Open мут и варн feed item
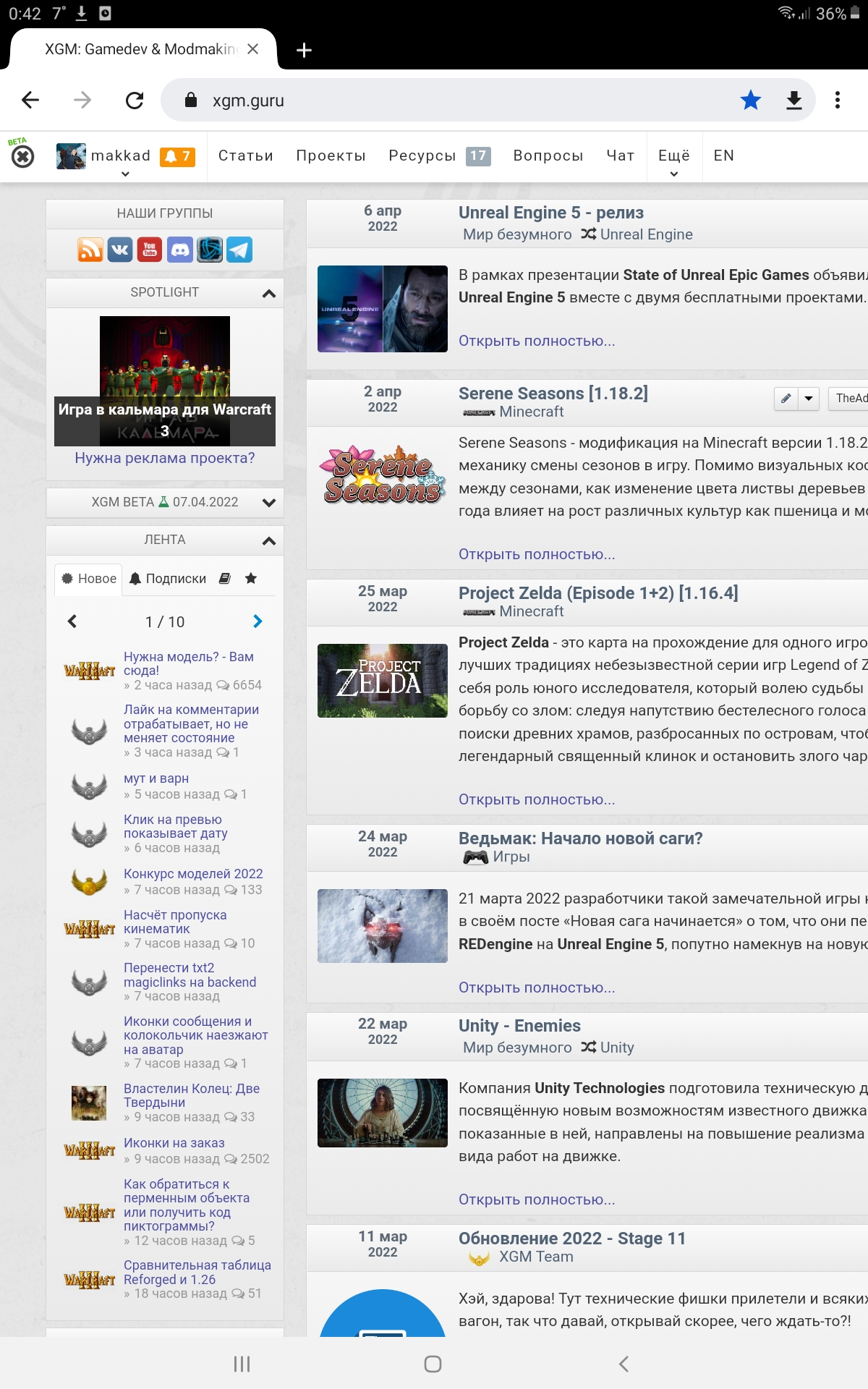868x1389 pixels. click(x=156, y=778)
